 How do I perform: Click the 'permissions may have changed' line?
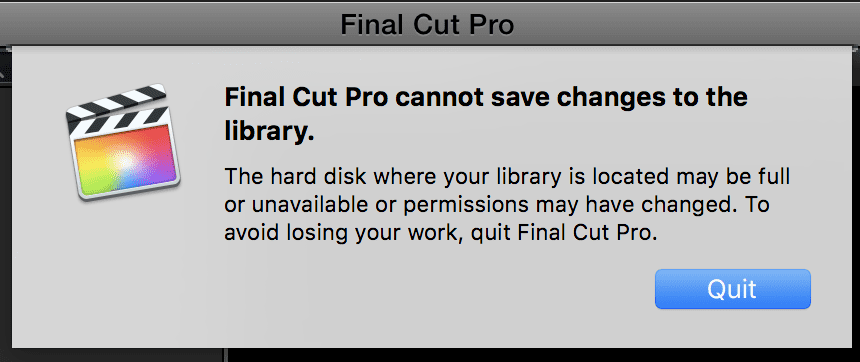pyautogui.click(x=497, y=205)
